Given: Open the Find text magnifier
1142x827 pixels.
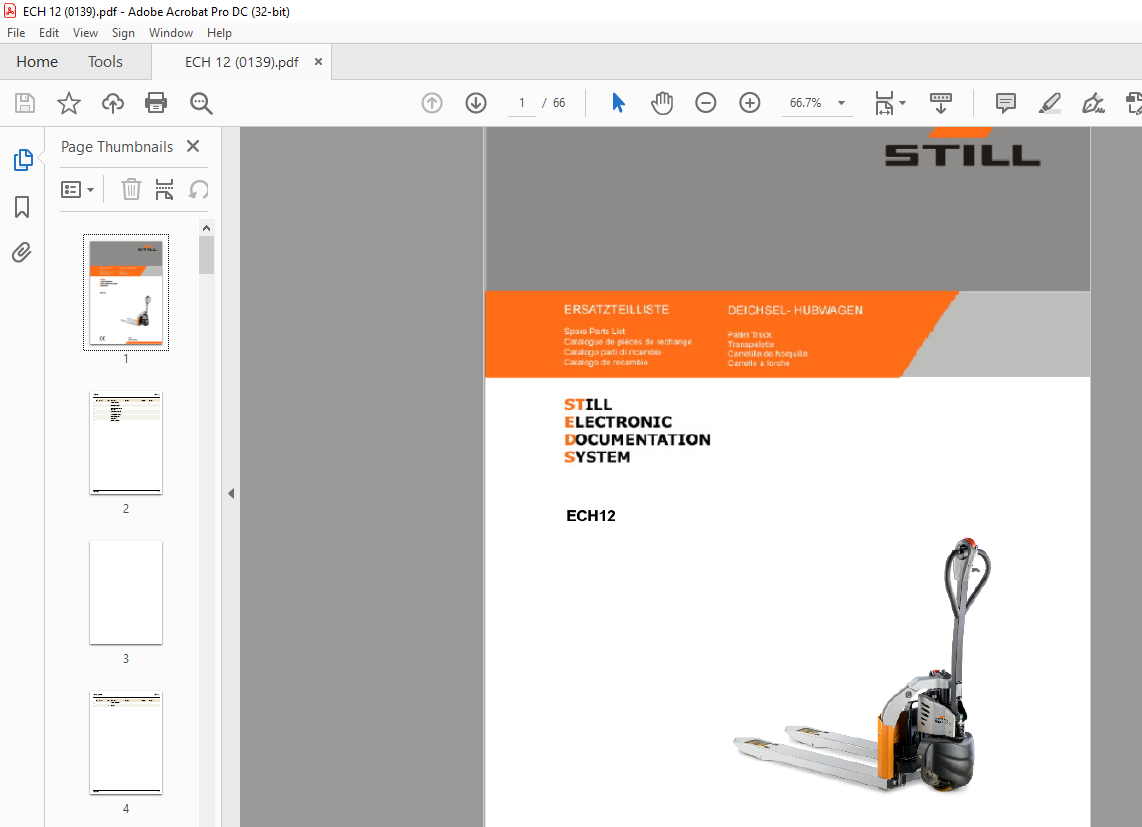Looking at the screenshot, I should (x=201, y=103).
